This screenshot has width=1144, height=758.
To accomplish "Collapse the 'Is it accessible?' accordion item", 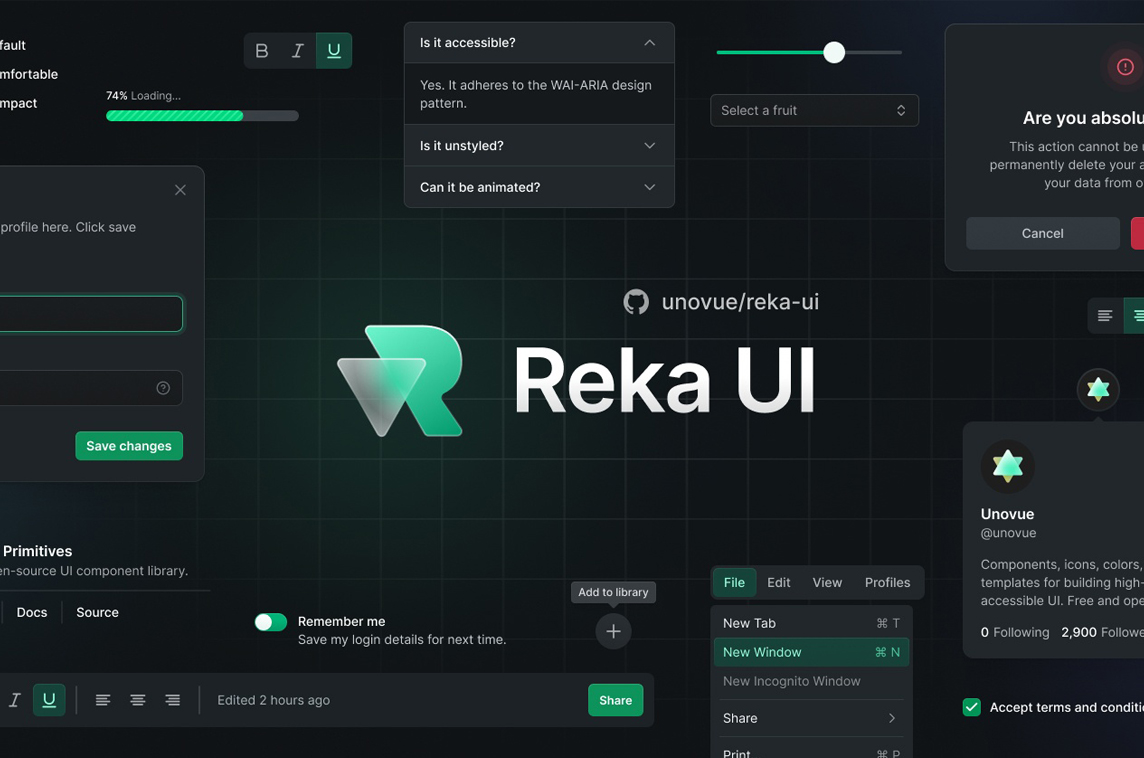I will point(539,43).
